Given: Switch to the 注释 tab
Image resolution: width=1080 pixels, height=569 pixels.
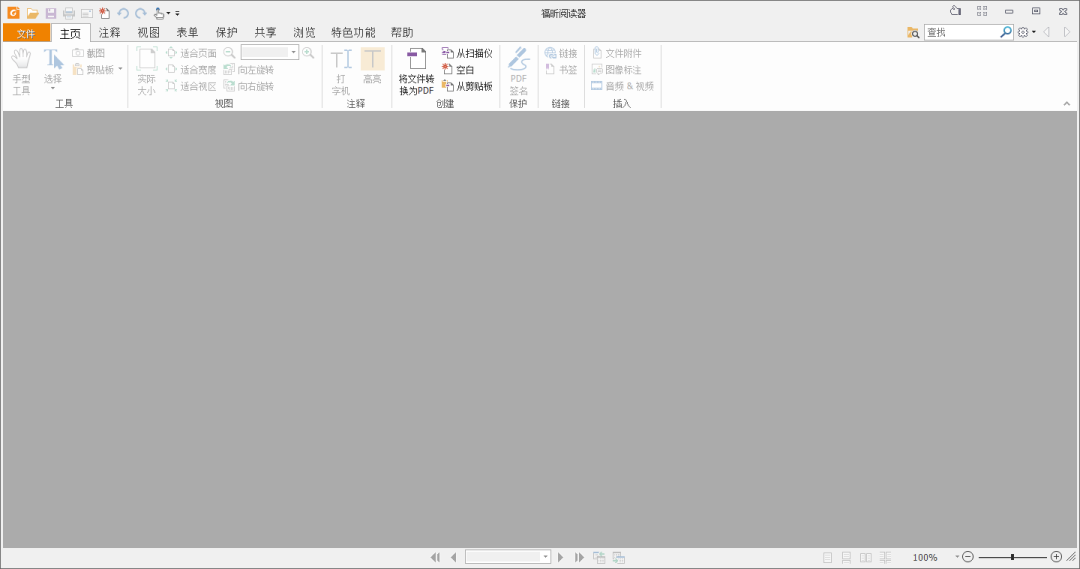Looking at the screenshot, I should [110, 32].
